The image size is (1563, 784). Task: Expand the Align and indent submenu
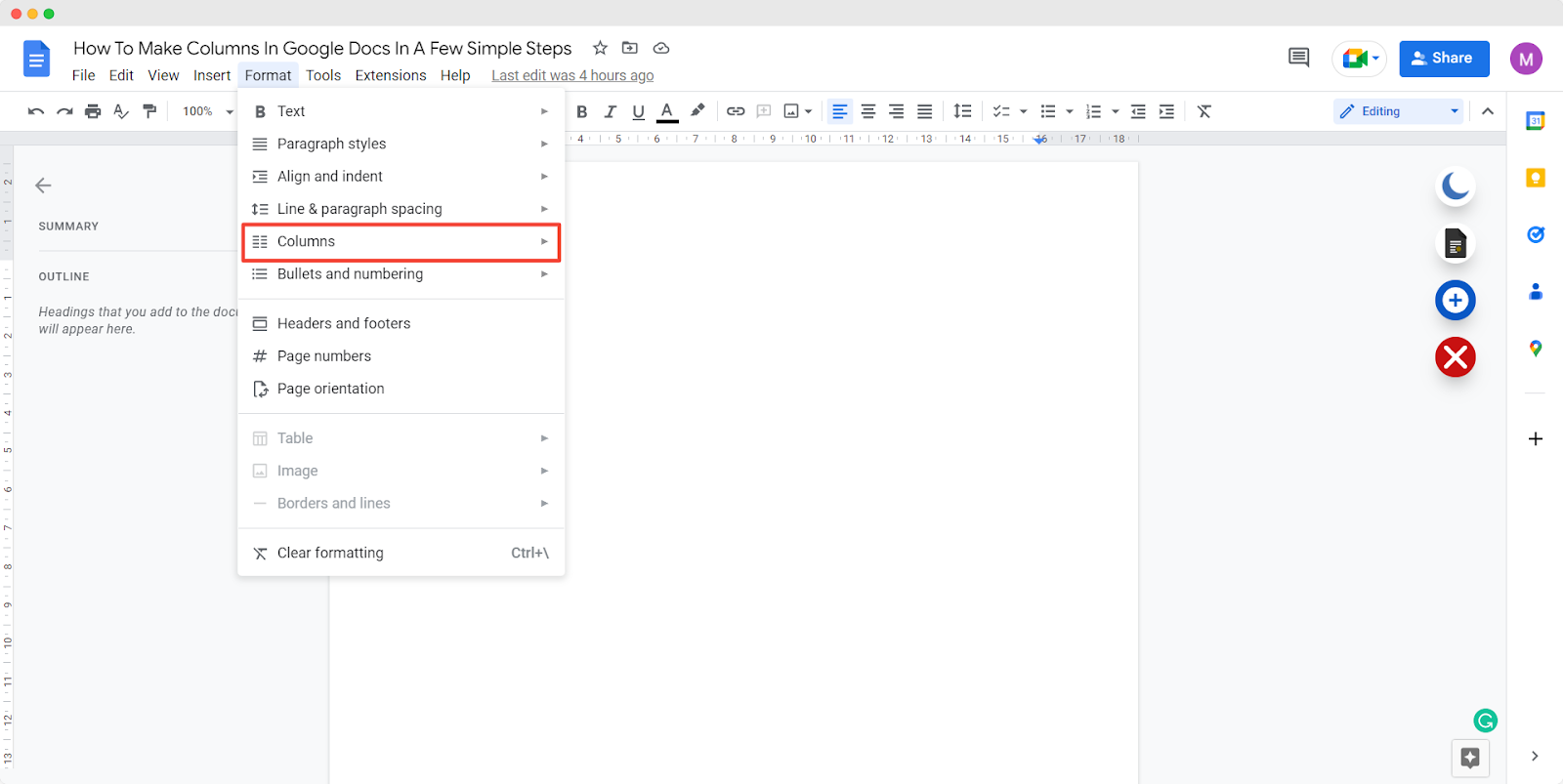(x=401, y=176)
